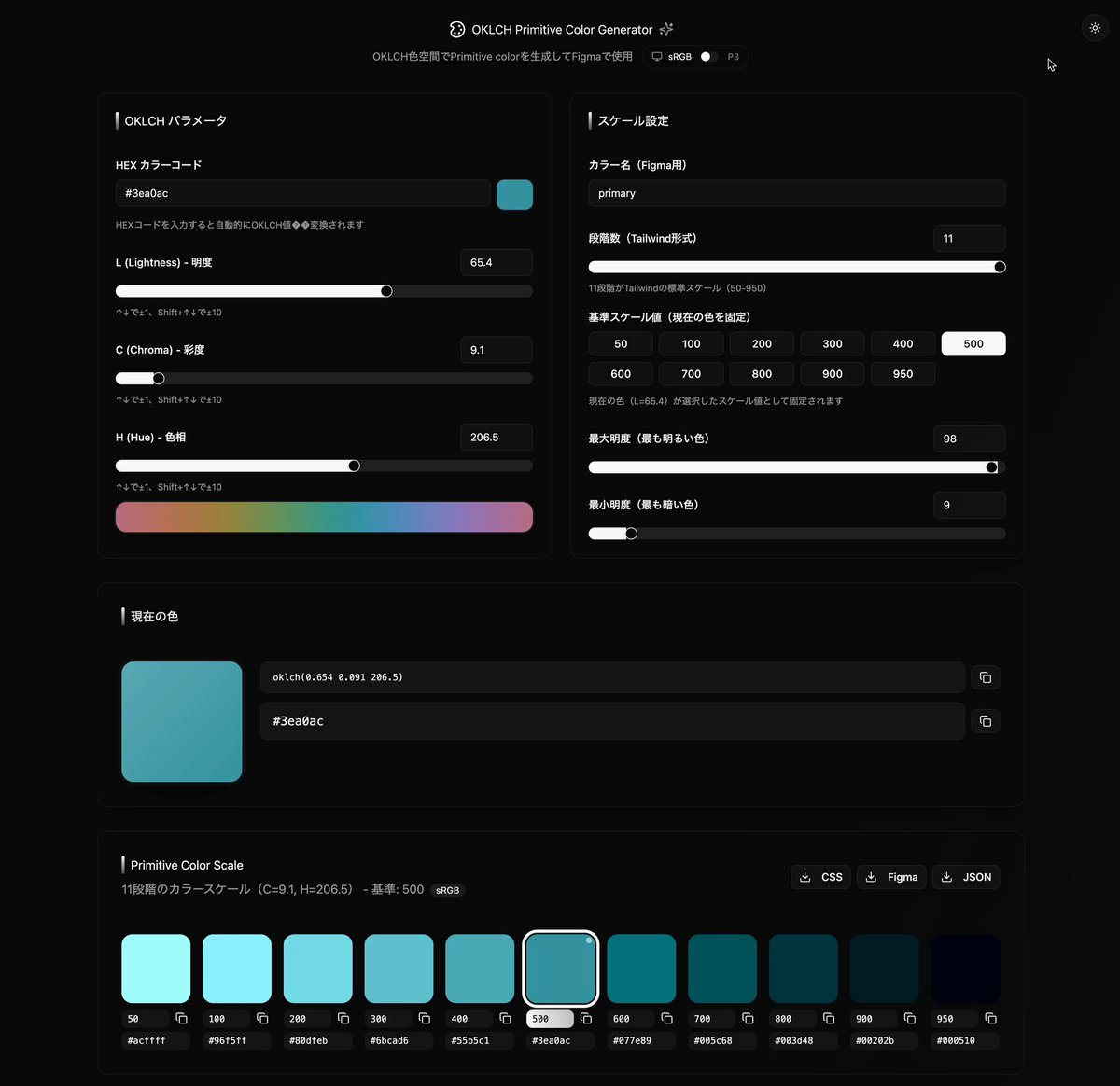Copy the scale 100 color
The width and height of the screenshot is (1120, 1086).
tap(262, 1019)
